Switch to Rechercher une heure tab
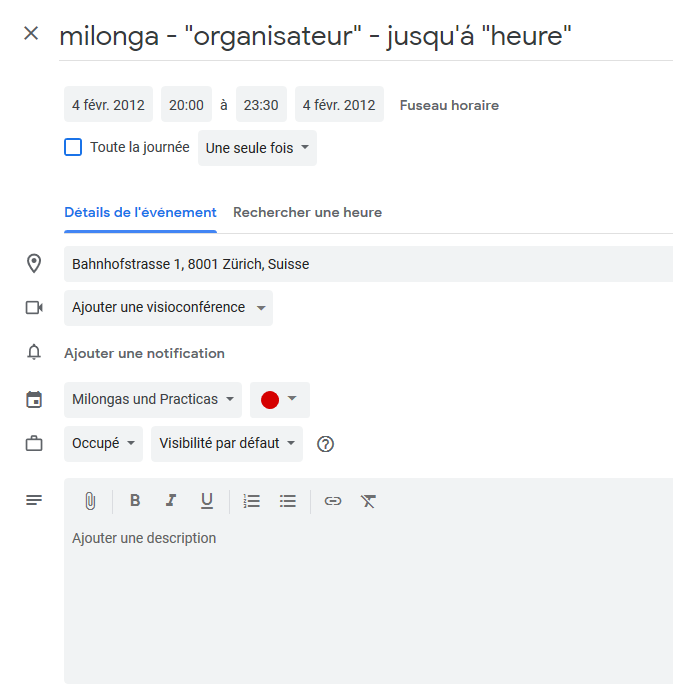 [x=308, y=213]
